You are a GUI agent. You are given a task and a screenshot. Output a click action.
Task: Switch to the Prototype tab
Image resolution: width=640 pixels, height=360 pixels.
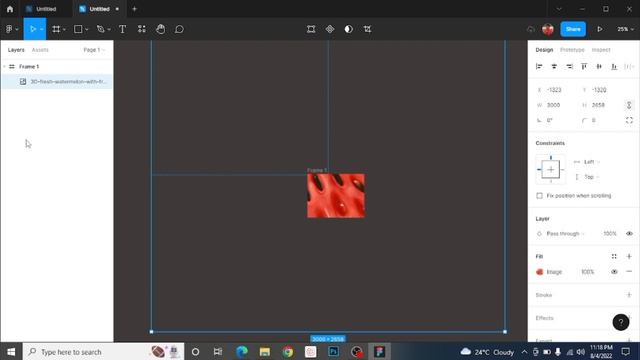tap(572, 50)
